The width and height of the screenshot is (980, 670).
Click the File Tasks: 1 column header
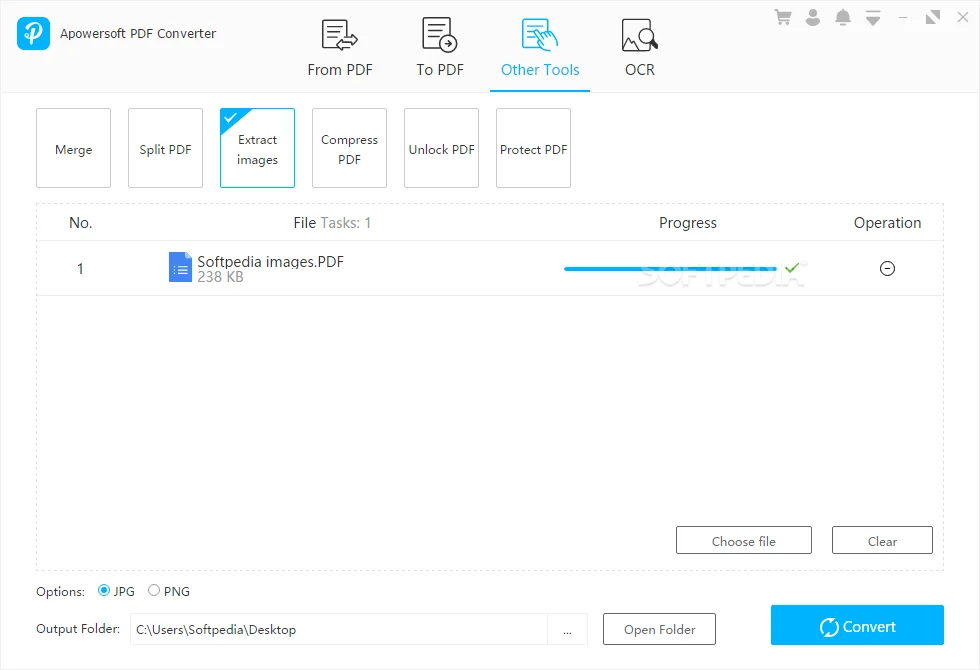point(332,222)
